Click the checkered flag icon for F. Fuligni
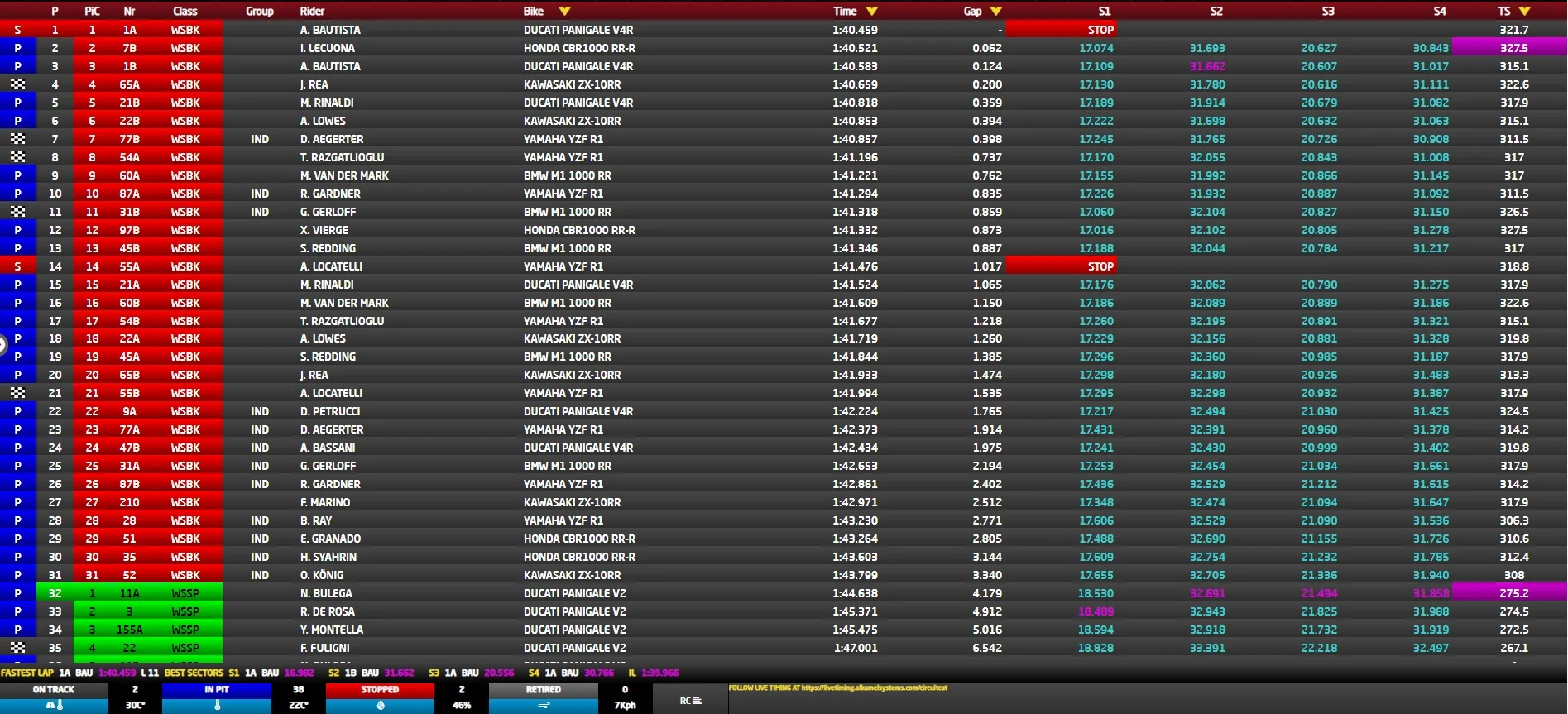Image resolution: width=1568 pixels, height=714 pixels. 17,648
